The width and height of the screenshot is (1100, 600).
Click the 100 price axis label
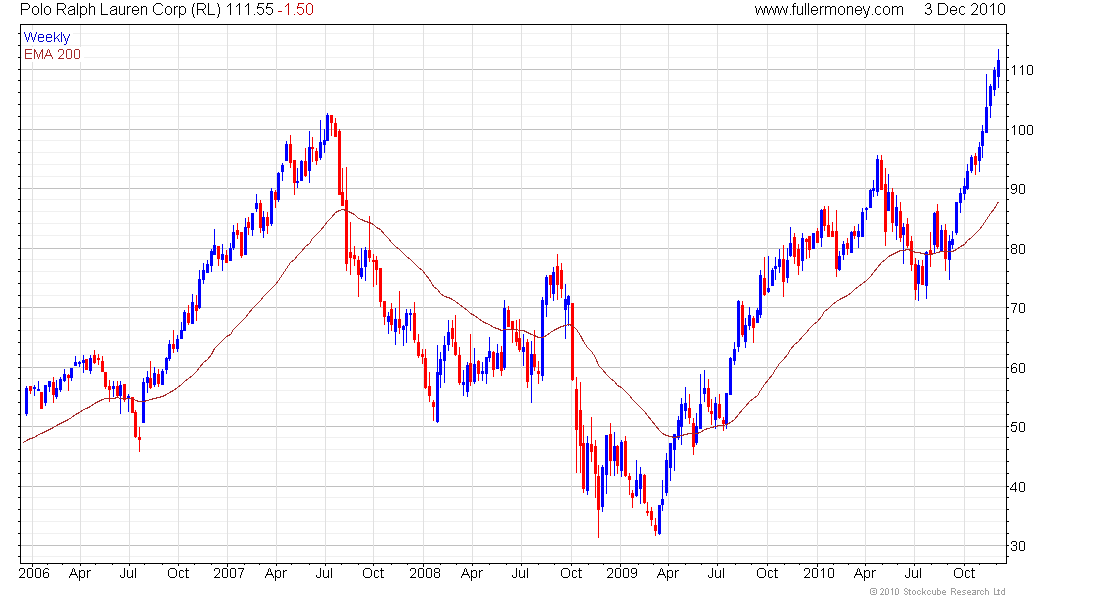click(1021, 130)
